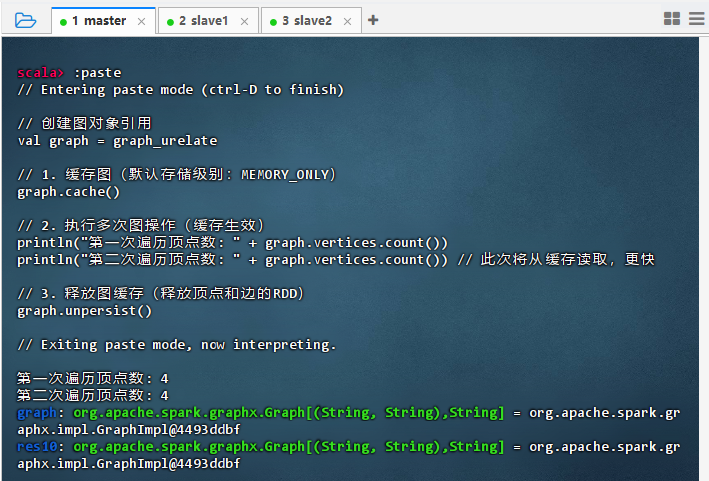Close the slave2 tab

[x=347, y=21]
